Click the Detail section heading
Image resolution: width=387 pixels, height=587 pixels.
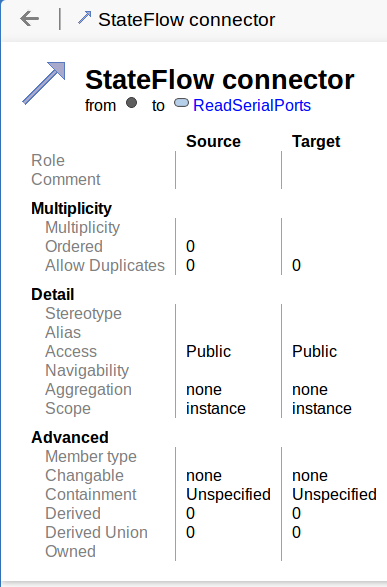tap(53, 294)
